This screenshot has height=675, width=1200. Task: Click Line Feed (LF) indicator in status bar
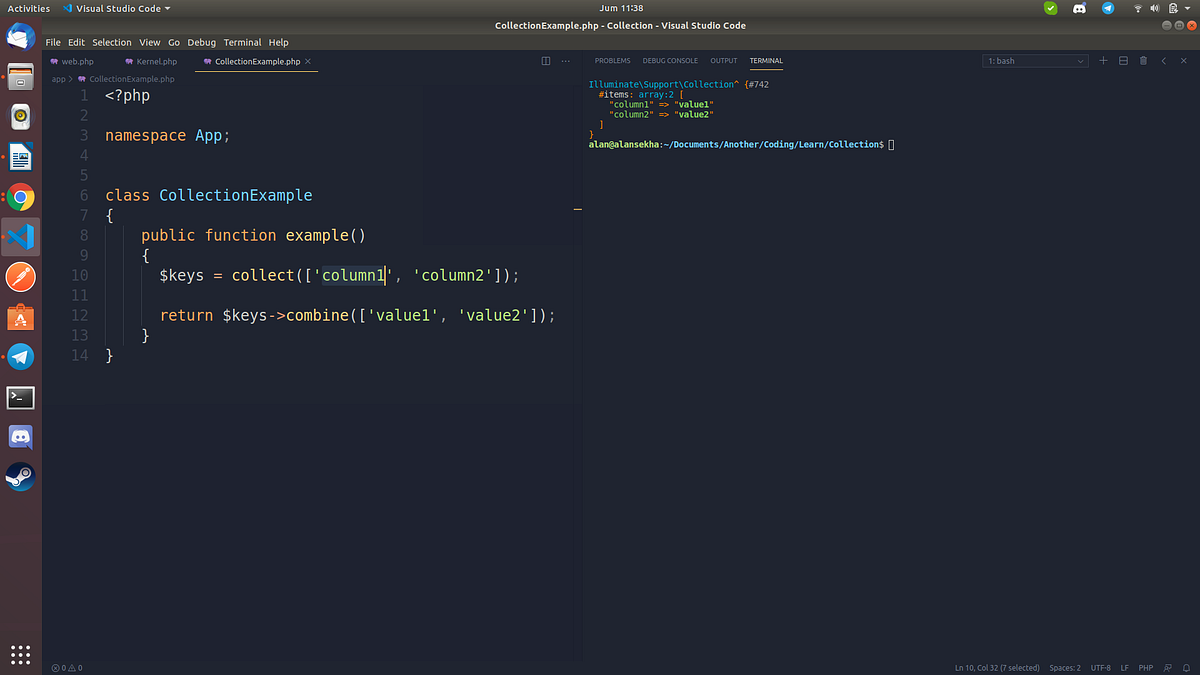(1124, 667)
